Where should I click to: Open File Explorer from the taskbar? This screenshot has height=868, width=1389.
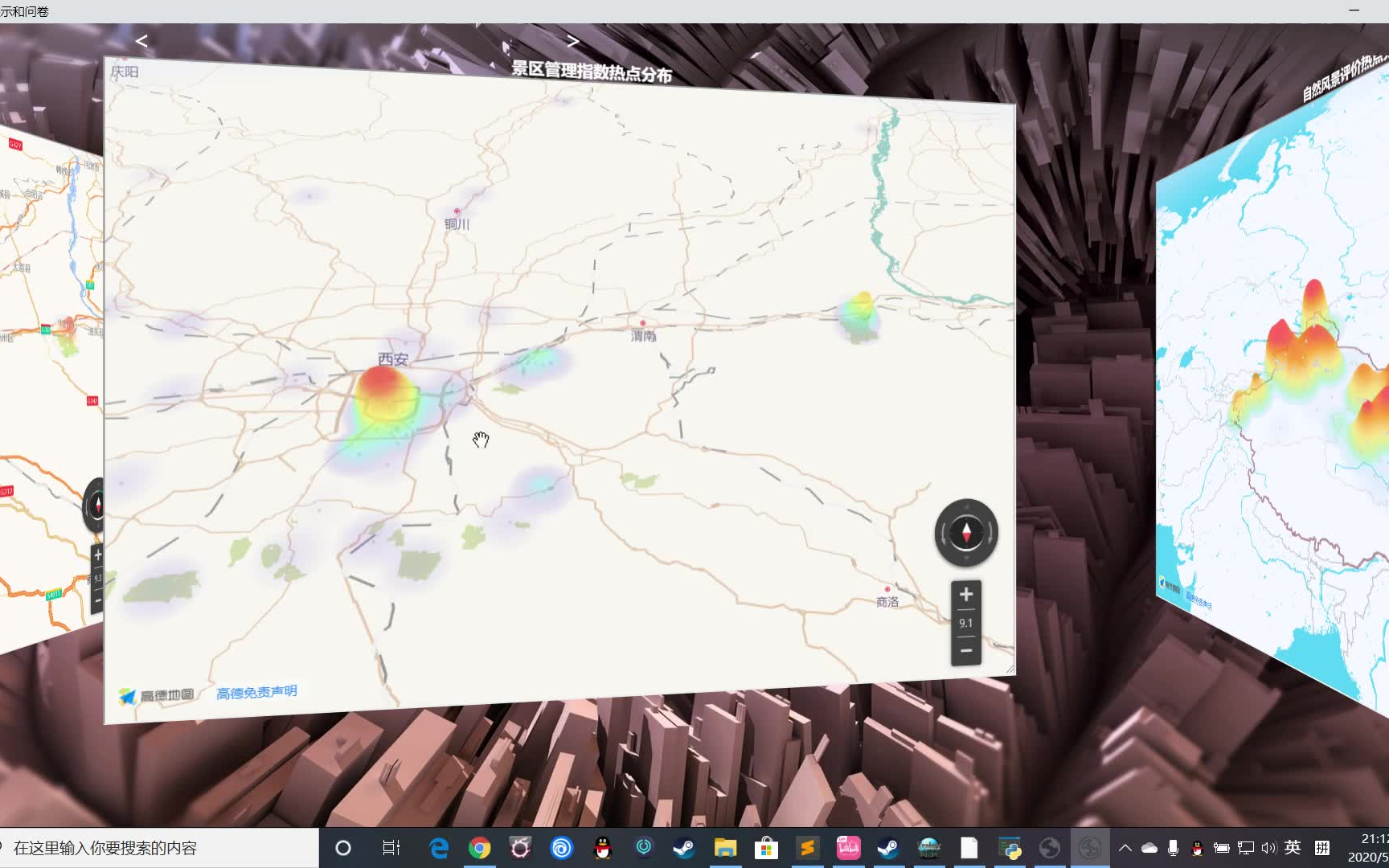tap(725, 848)
